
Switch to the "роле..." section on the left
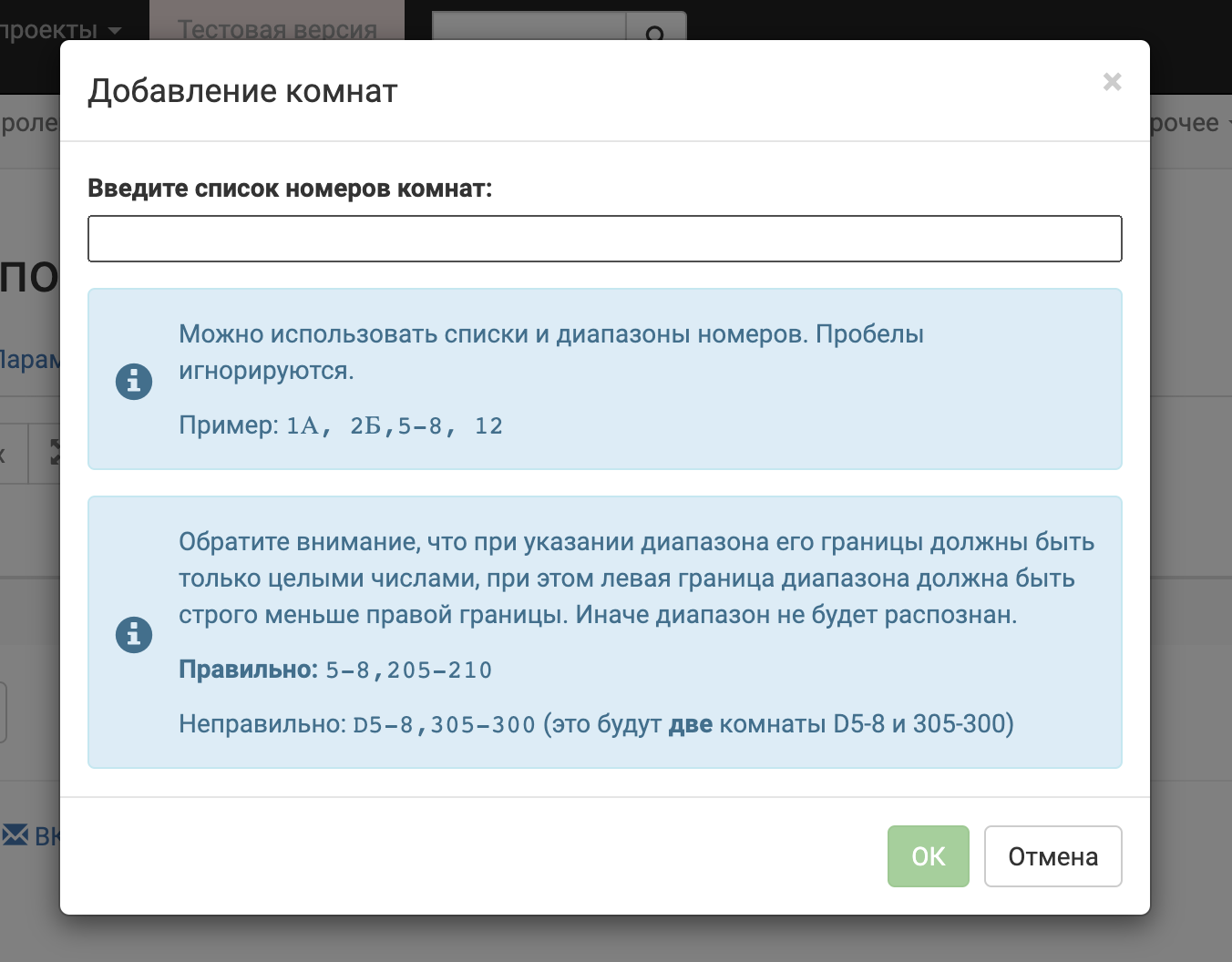point(29,122)
